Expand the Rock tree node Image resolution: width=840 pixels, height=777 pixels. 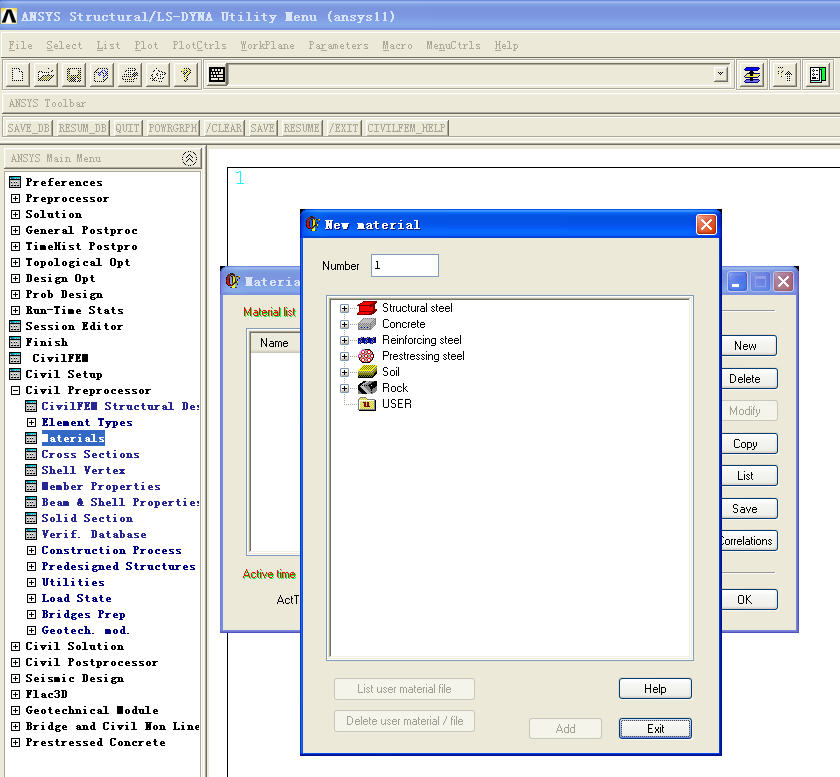coord(344,388)
